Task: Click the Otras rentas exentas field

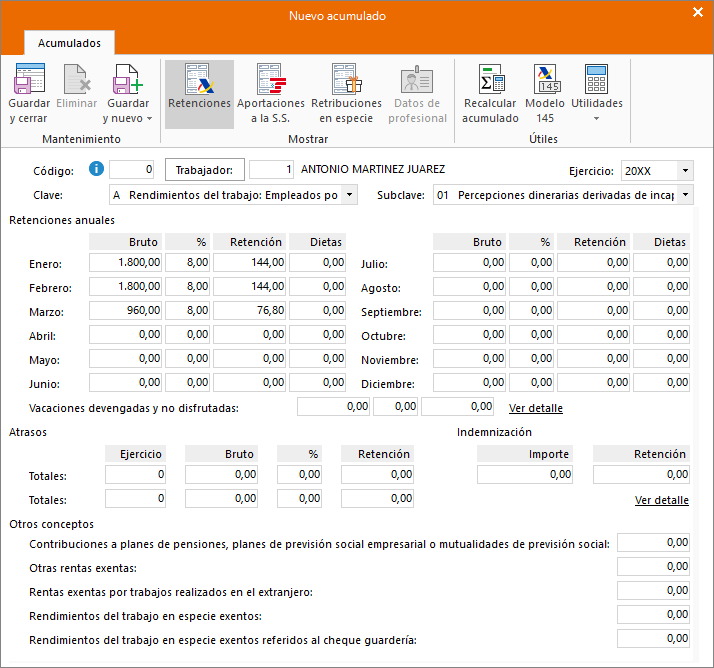Action: click(x=653, y=566)
